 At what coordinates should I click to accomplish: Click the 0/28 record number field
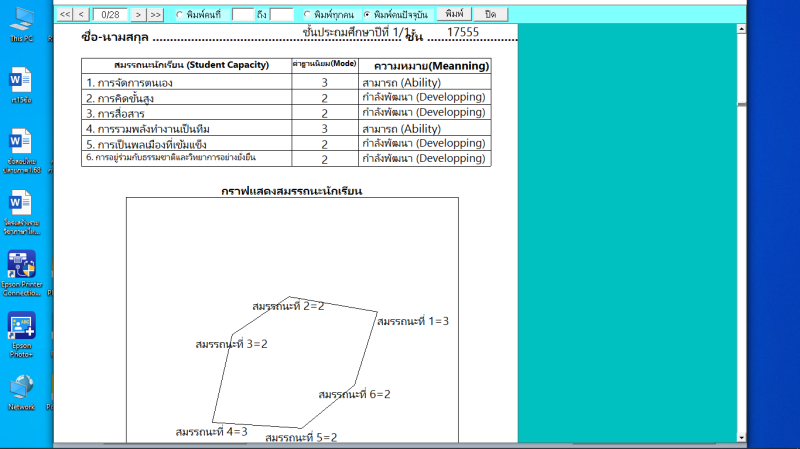tap(111, 15)
